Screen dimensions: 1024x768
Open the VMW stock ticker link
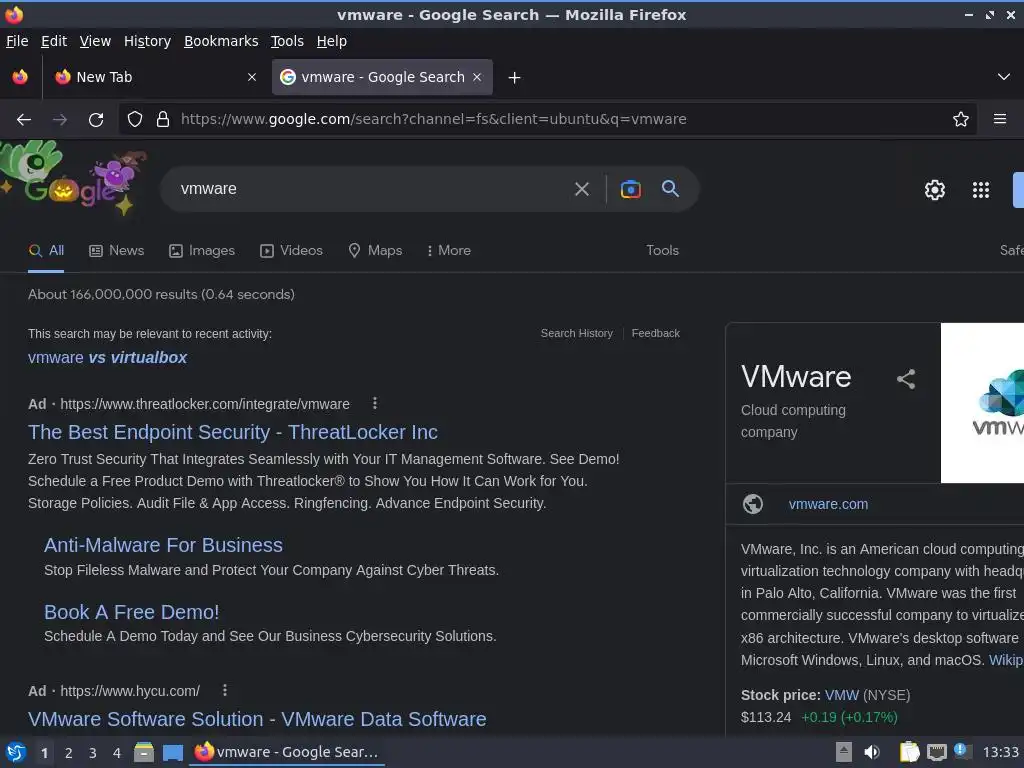click(842, 696)
